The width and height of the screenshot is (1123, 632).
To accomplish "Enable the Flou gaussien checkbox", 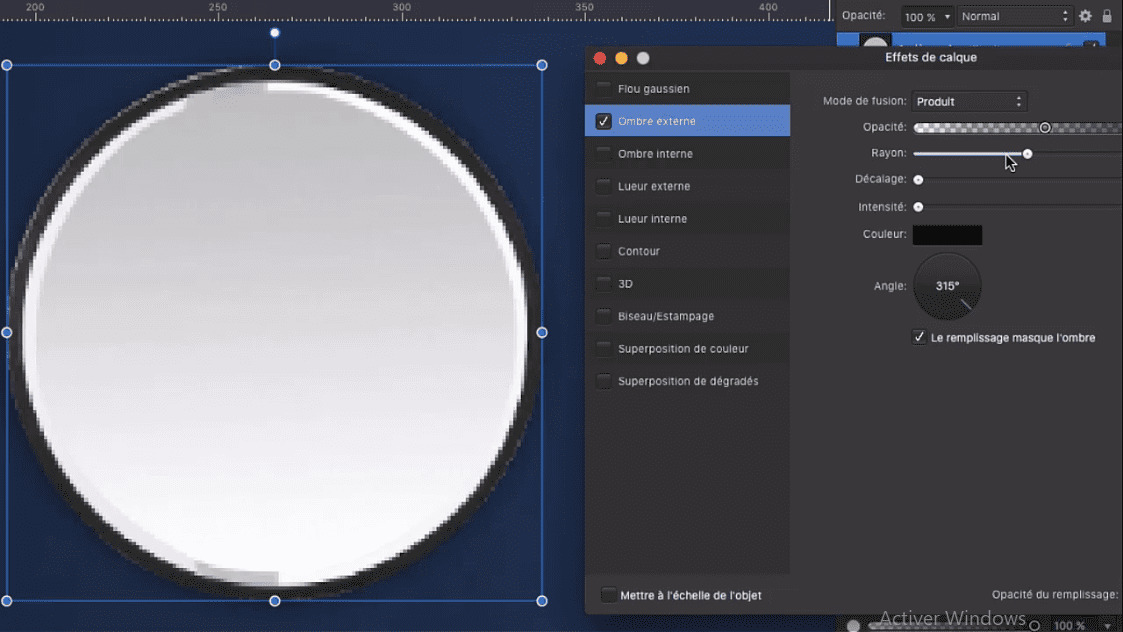I will [x=603, y=89].
